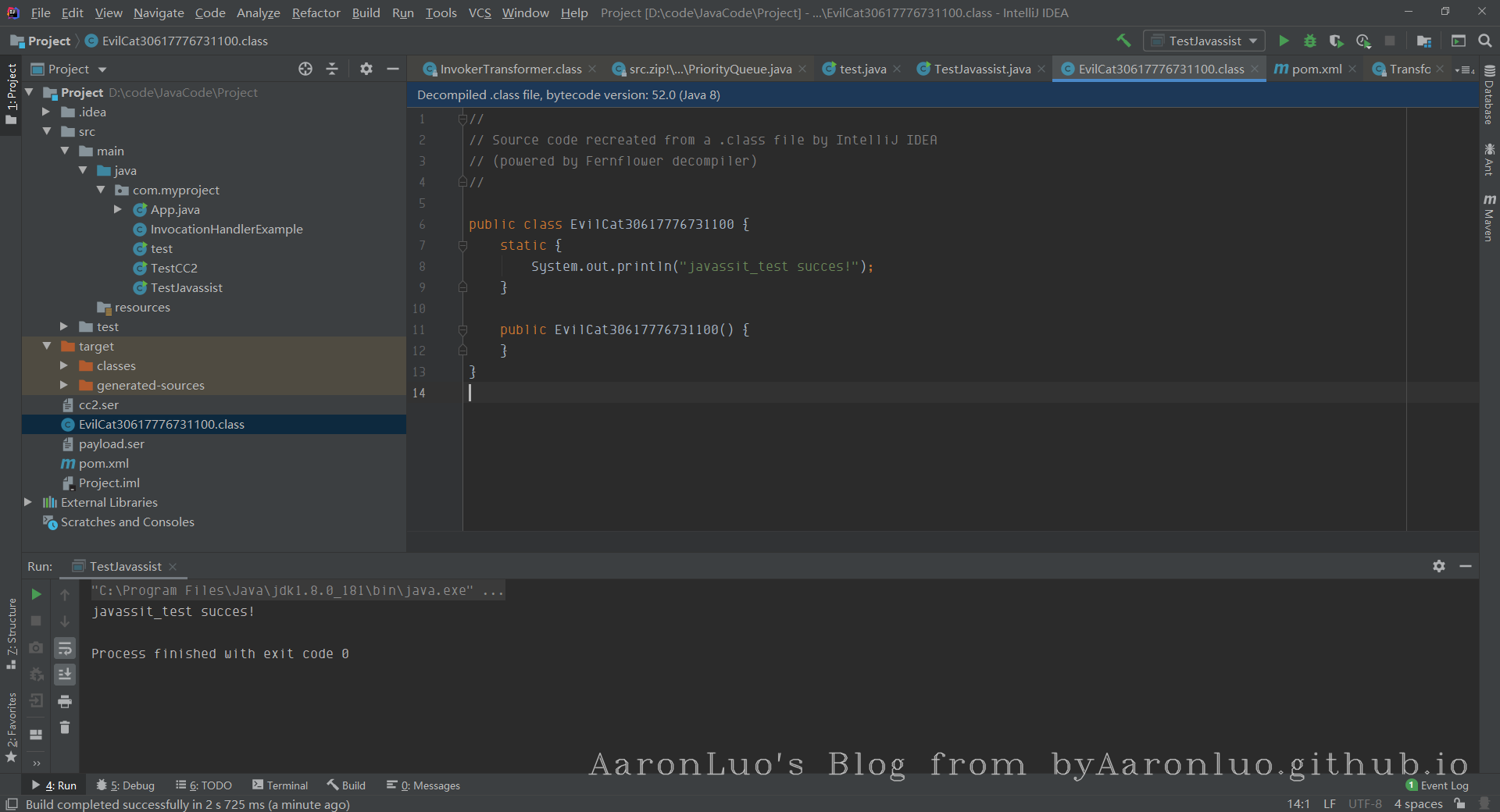Open the Terminal tool window
This screenshot has height=812, width=1500.
(280, 785)
